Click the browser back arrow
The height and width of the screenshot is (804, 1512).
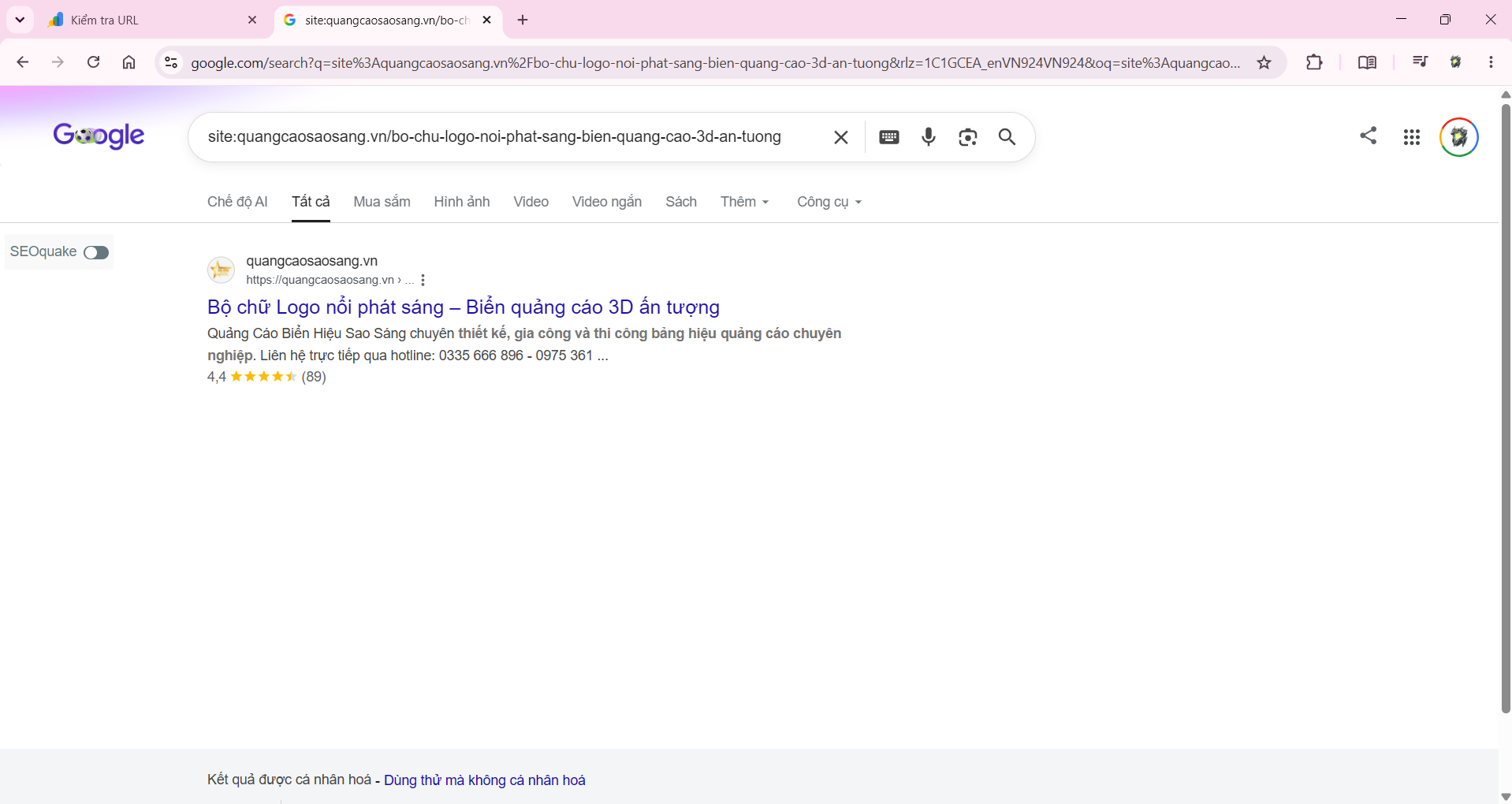[x=23, y=62]
